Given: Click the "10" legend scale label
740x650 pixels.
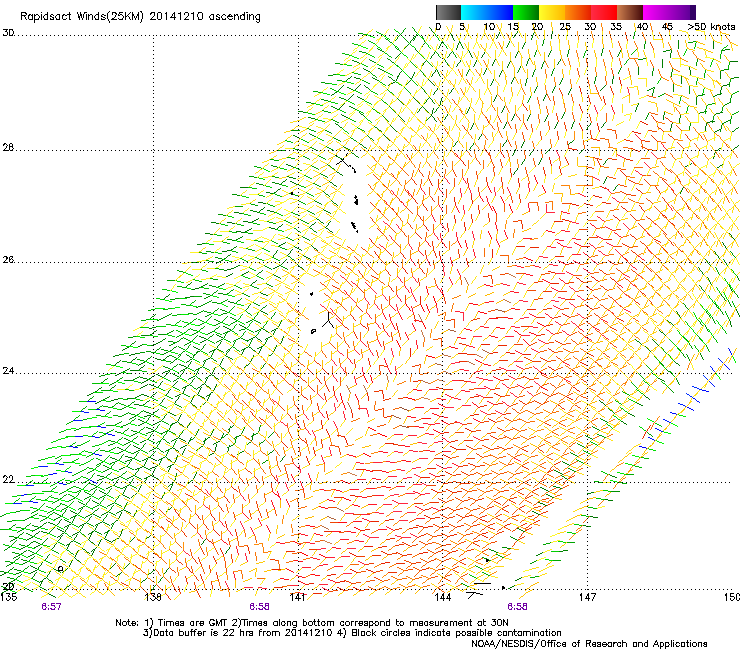Looking at the screenshot, I should coord(489,26).
